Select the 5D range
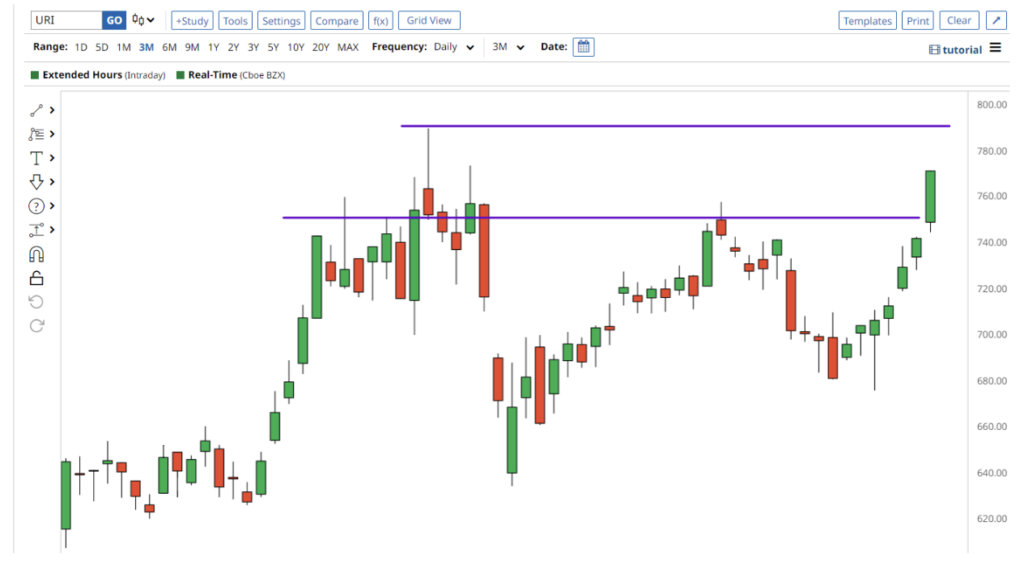Viewport: 1024px width, 565px height. point(102,47)
